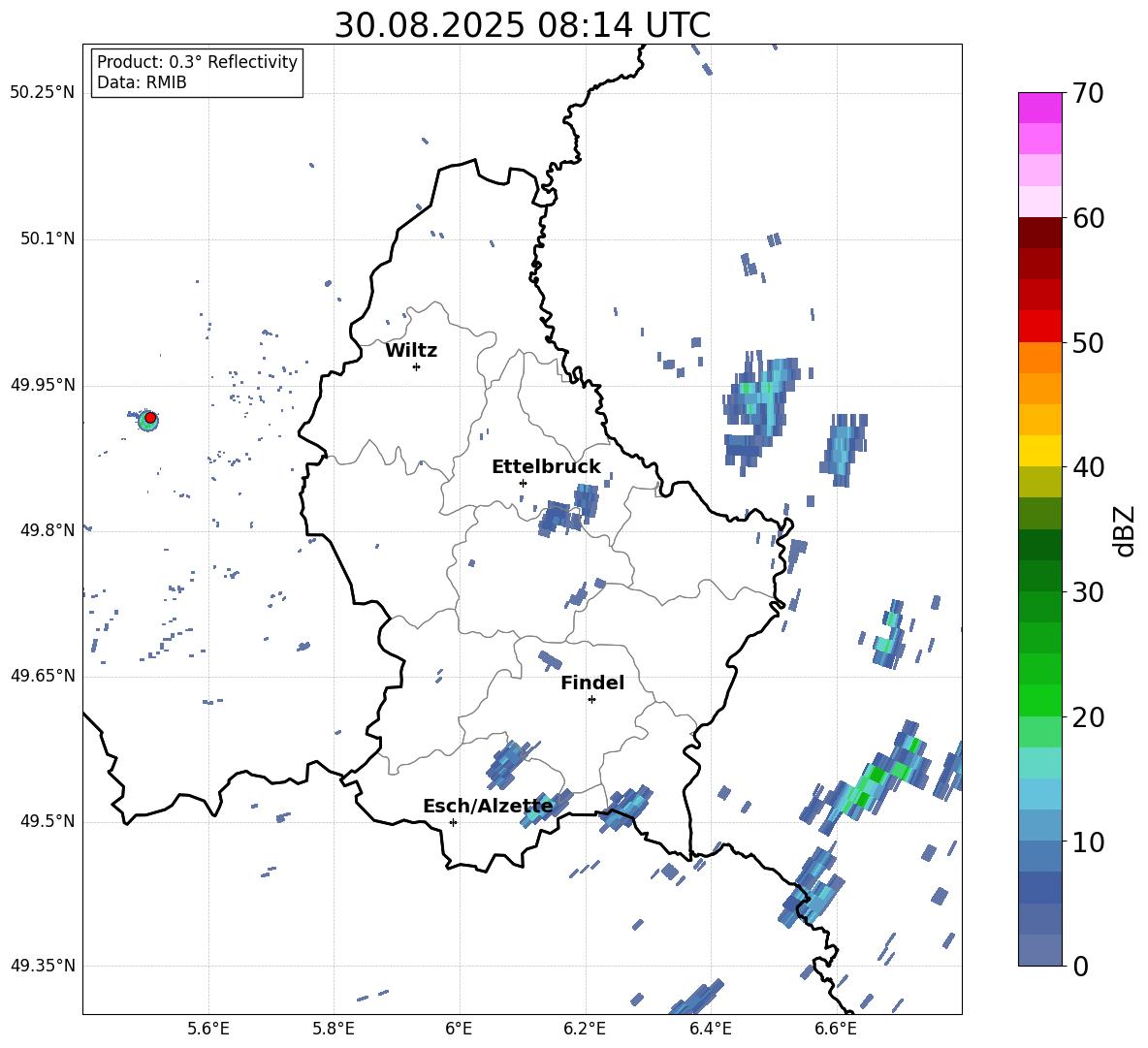Click the title 30.08.2025 08:14 UTC
The height and width of the screenshot is (1048, 1148).
(x=522, y=25)
